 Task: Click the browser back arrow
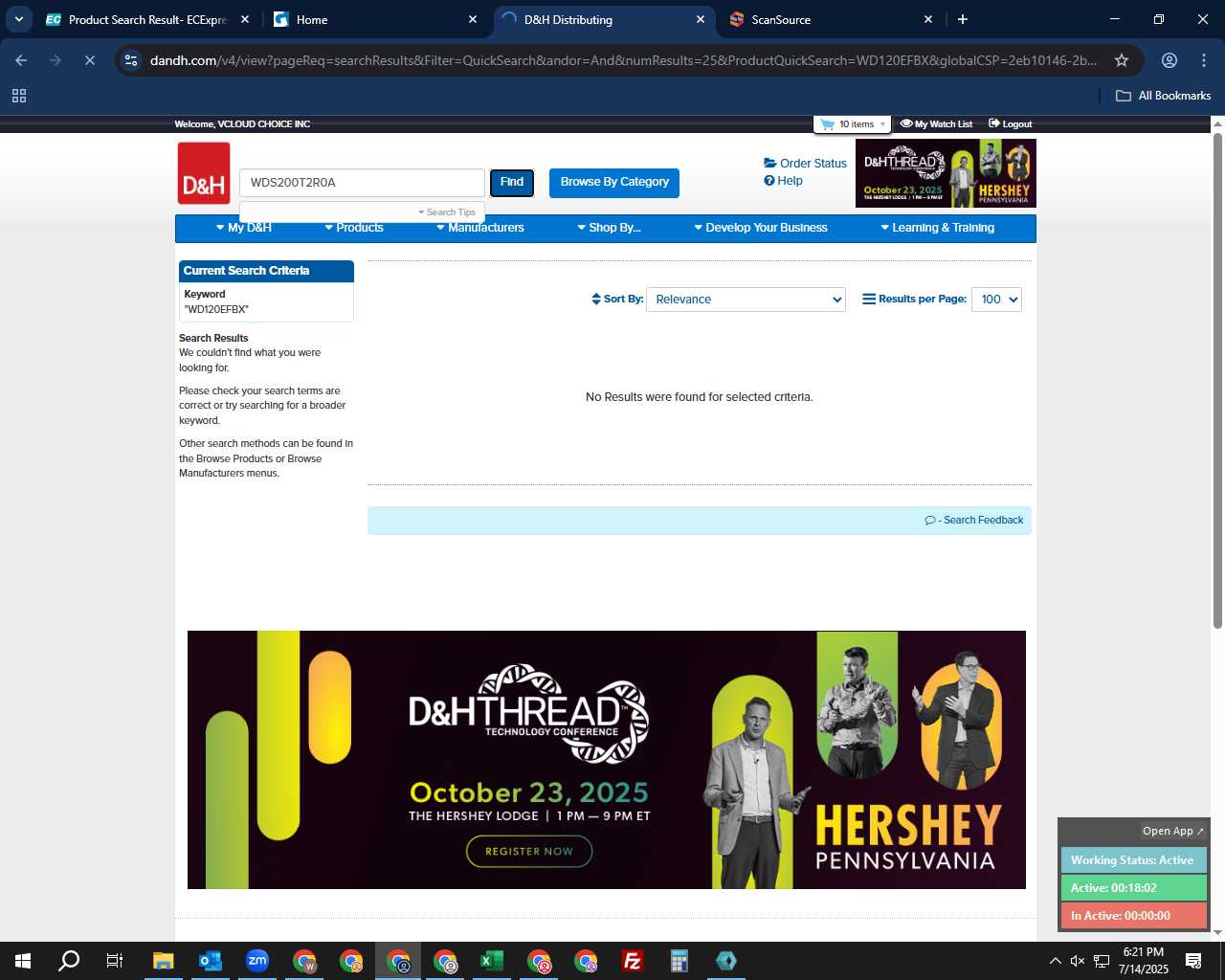21,60
